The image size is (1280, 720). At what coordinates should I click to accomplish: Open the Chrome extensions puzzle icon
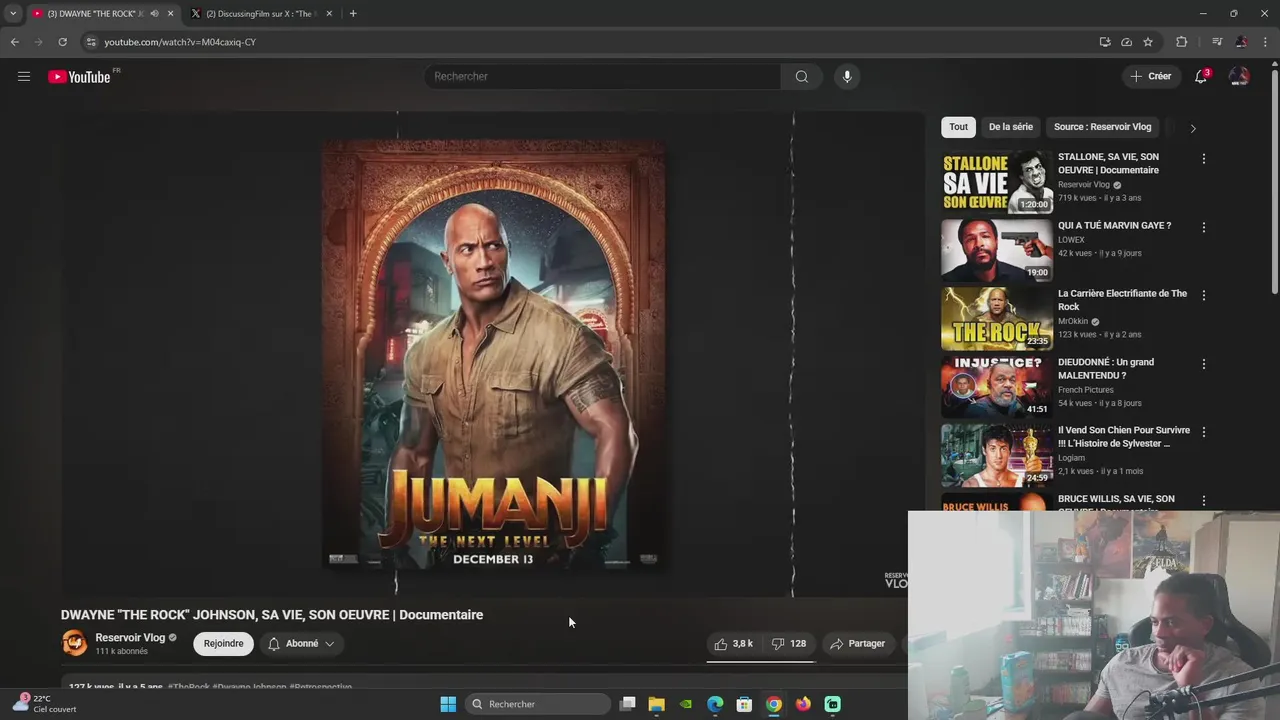[x=1181, y=42]
